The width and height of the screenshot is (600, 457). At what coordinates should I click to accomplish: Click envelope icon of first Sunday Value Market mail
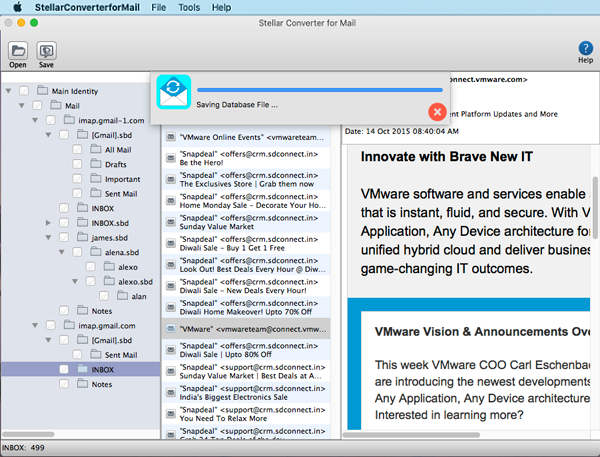tap(171, 222)
